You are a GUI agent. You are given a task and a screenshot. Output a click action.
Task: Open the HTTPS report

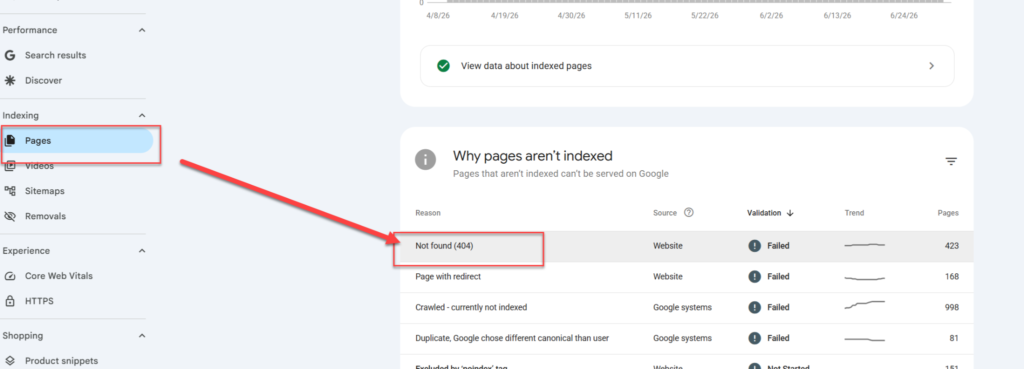[x=39, y=302]
